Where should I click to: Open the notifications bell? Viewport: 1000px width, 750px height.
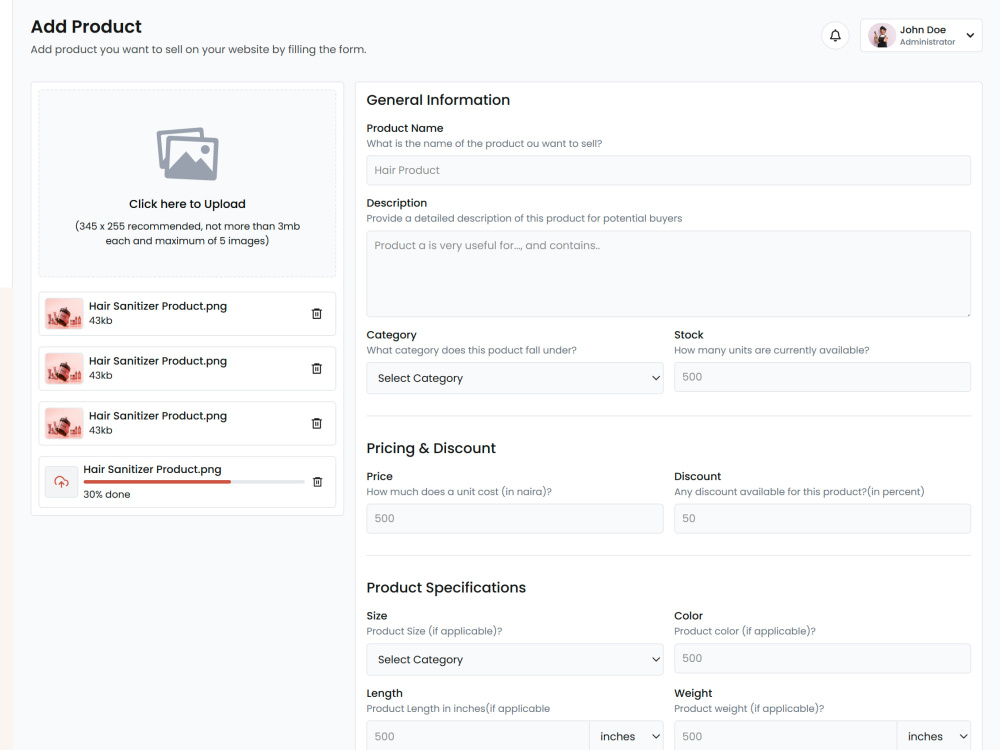point(835,36)
